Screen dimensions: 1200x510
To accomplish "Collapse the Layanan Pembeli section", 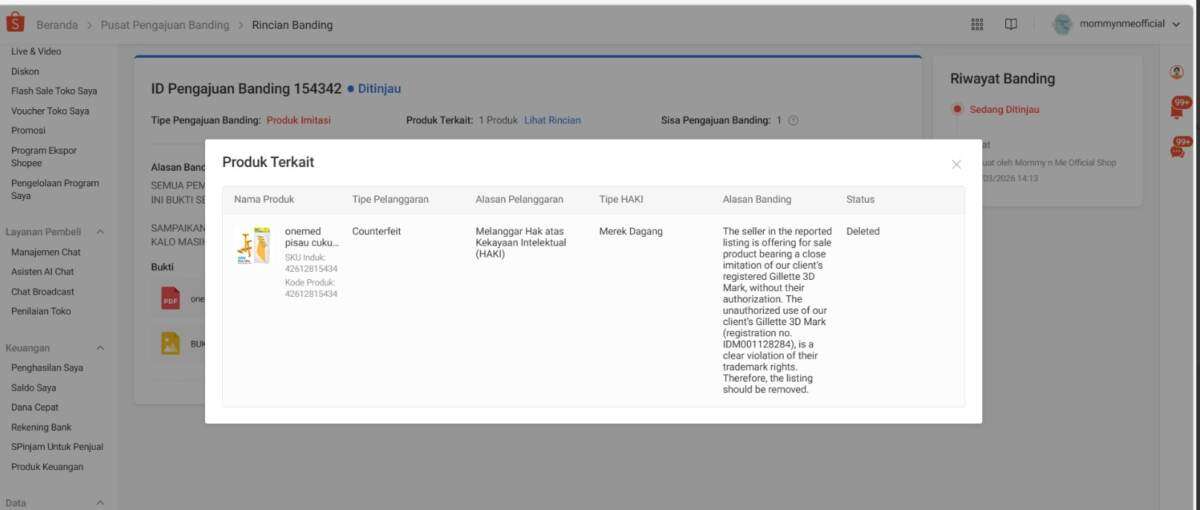I will click(100, 232).
